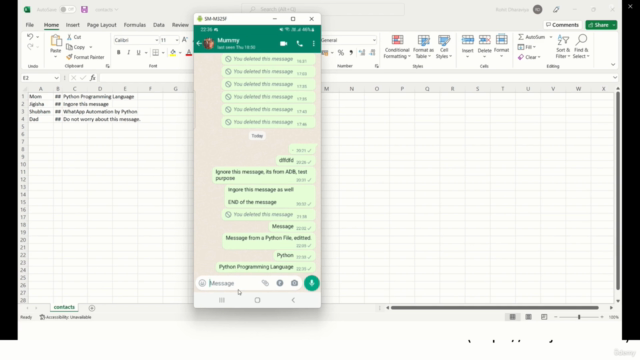Click the Borders icon in Font group
Screen dimensions: 640x360
tap(156, 52)
